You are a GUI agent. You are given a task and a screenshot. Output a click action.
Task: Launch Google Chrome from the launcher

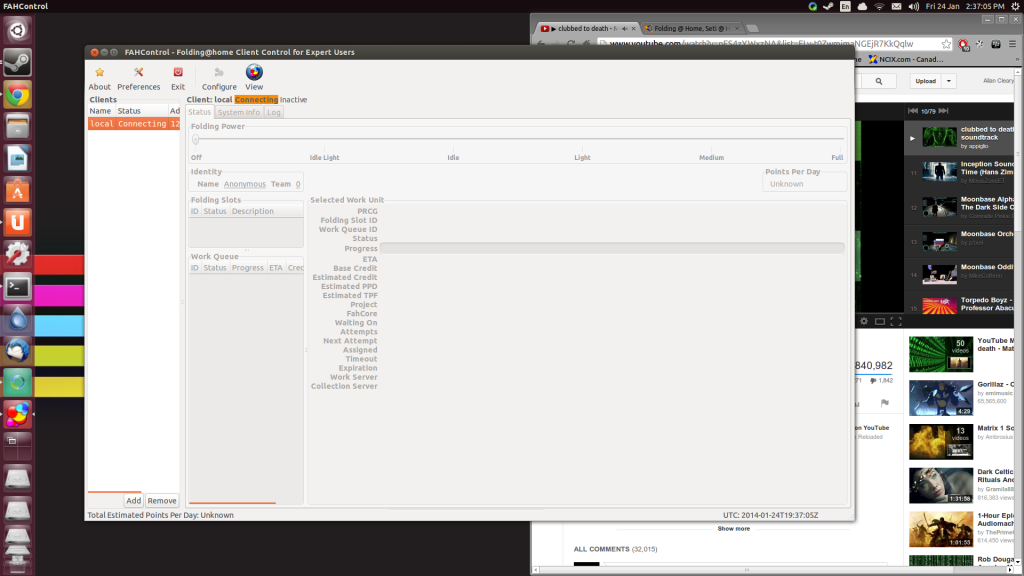pos(18,95)
